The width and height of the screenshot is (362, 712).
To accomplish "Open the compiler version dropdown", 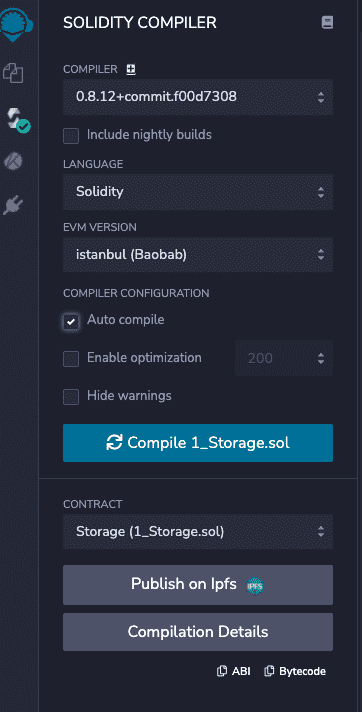I will pos(198,97).
